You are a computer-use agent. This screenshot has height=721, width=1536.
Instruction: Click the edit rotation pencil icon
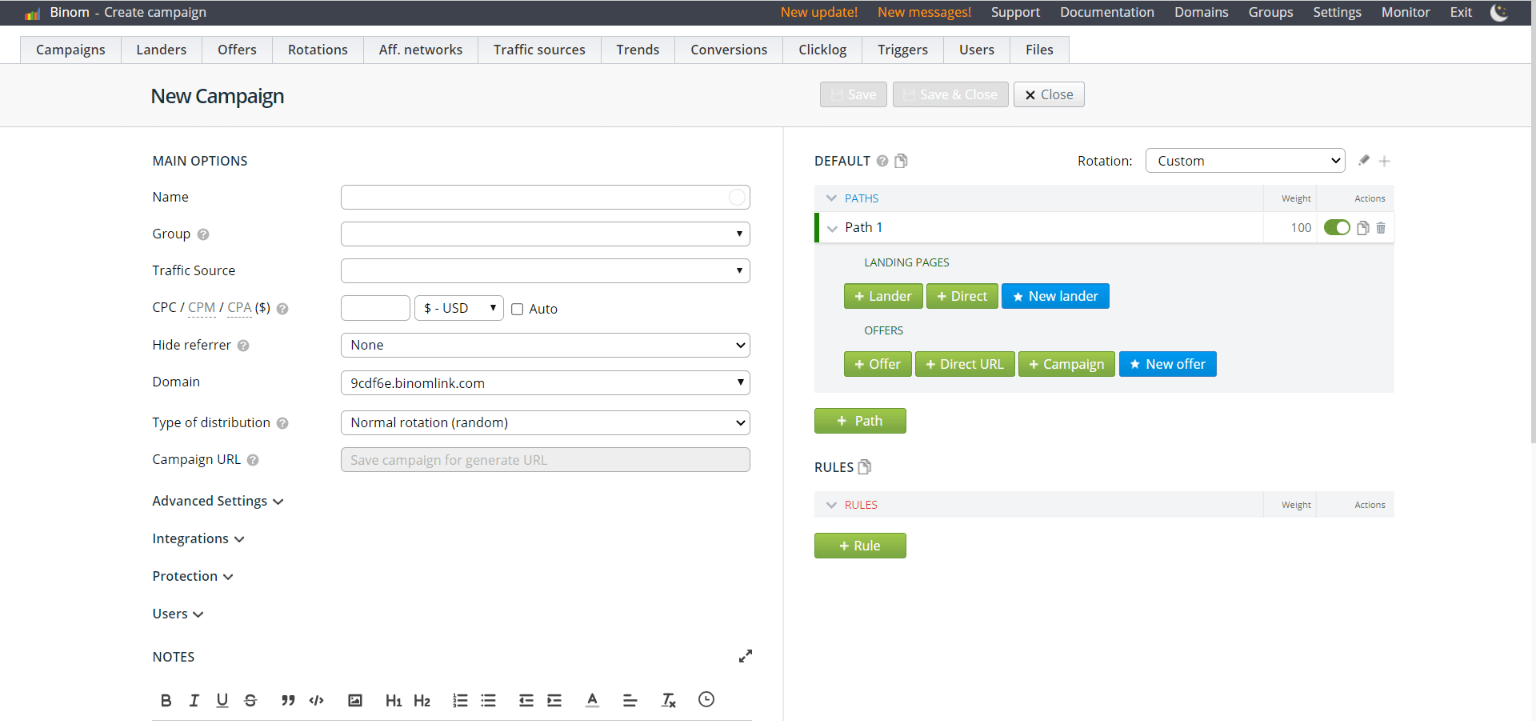click(1363, 161)
